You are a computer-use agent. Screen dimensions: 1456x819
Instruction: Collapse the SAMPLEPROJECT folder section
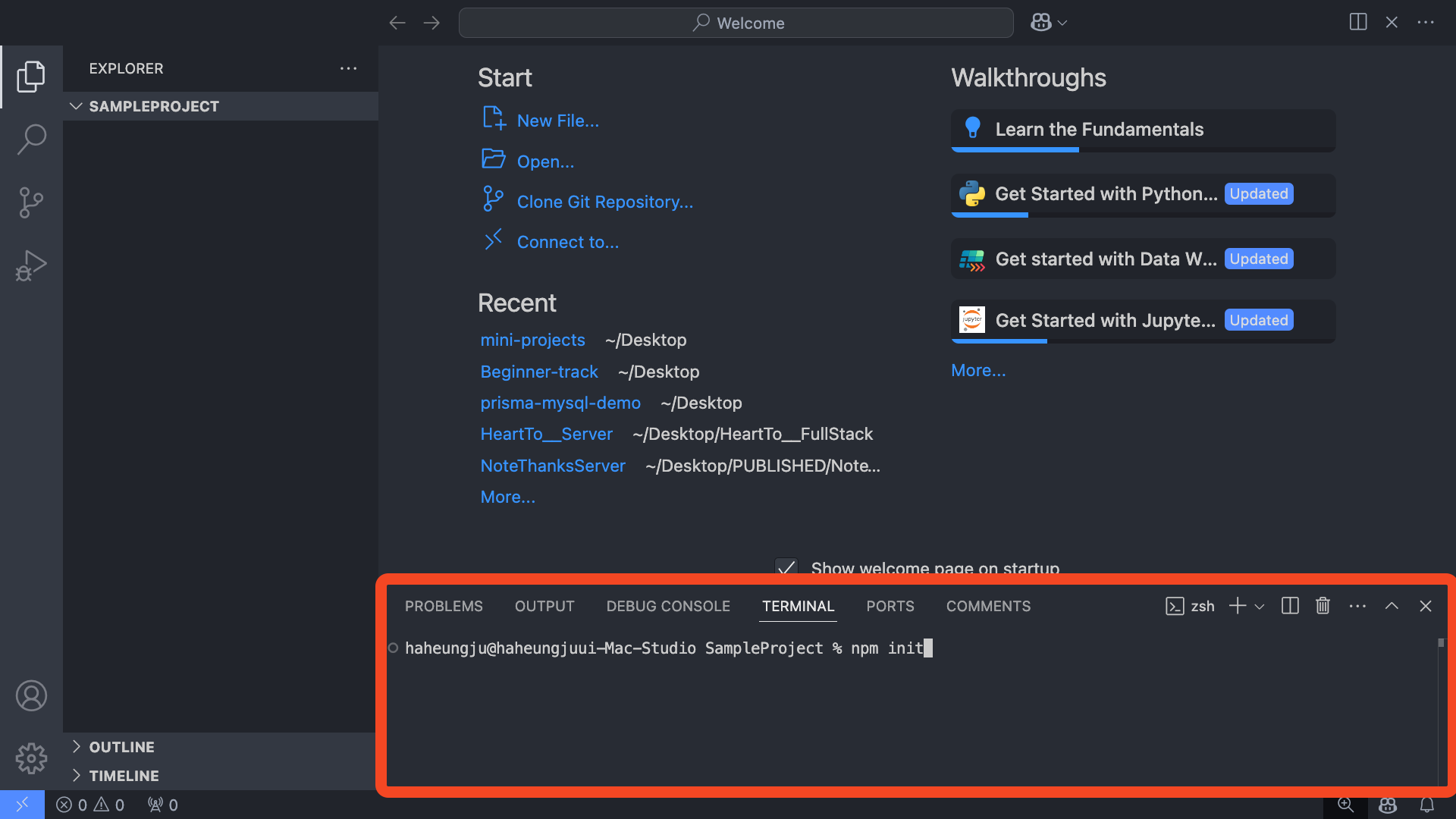pyautogui.click(x=221, y=106)
